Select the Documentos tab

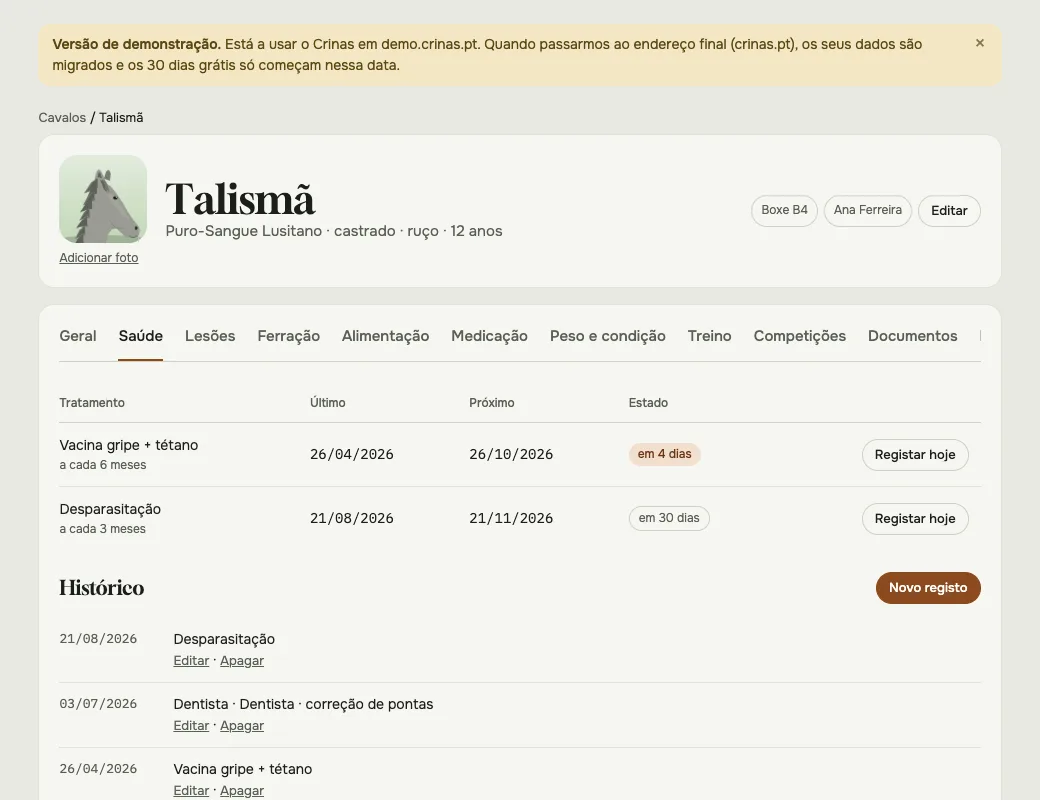tap(912, 336)
